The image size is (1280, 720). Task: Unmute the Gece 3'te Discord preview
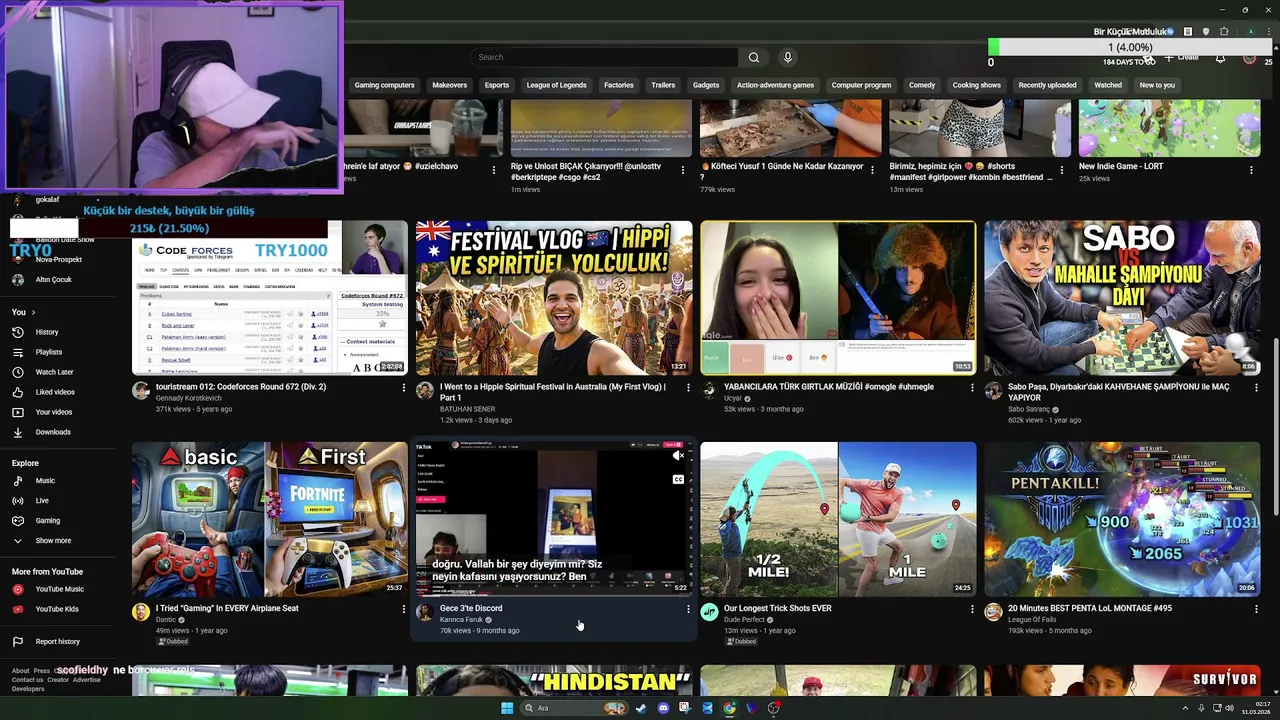[x=678, y=456]
